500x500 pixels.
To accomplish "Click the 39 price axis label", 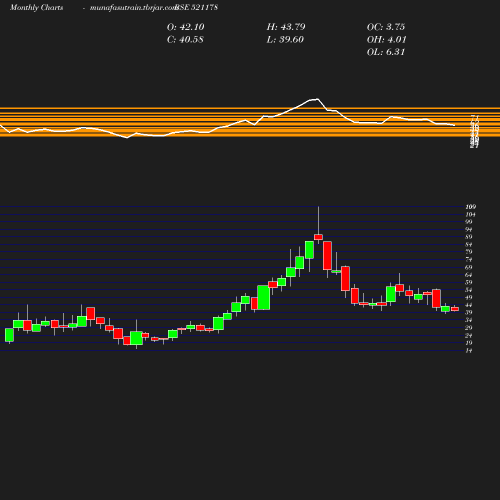I will (x=469, y=312).
